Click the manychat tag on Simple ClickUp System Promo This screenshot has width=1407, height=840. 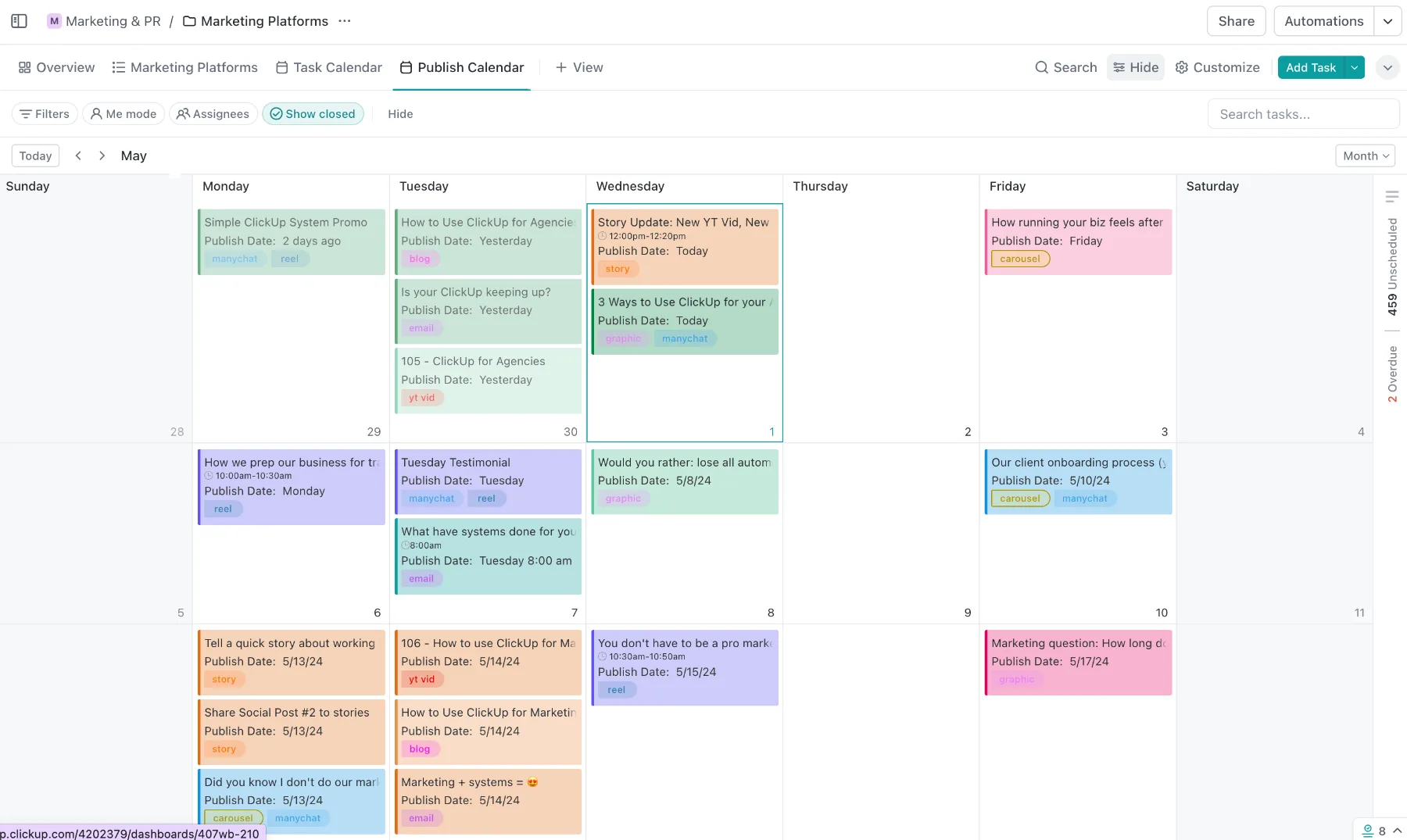click(x=234, y=259)
